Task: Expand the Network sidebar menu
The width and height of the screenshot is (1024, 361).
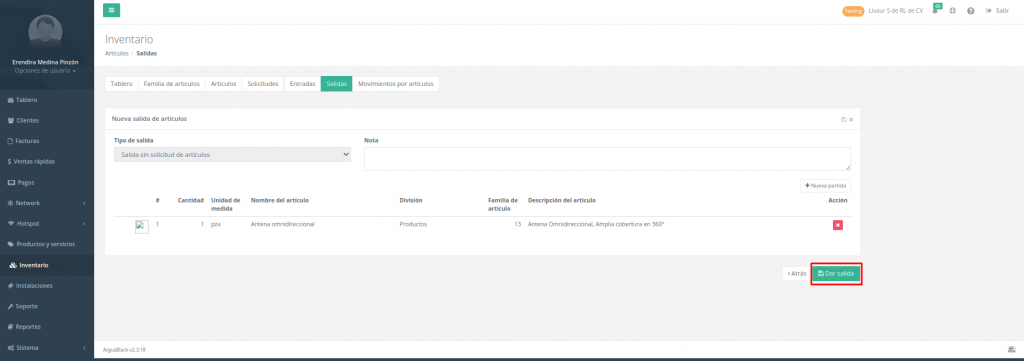Action: point(47,203)
